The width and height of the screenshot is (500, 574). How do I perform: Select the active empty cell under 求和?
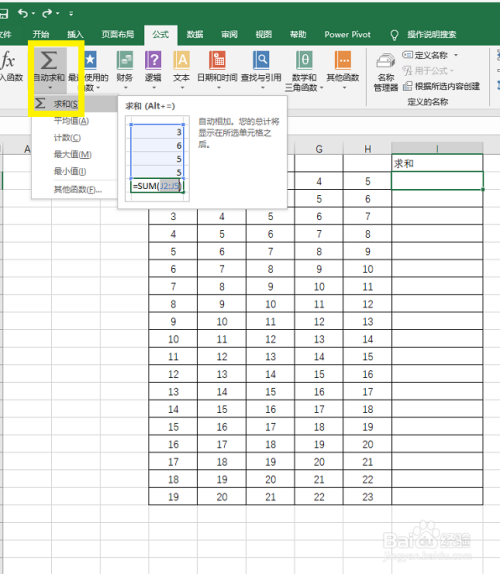click(437, 181)
